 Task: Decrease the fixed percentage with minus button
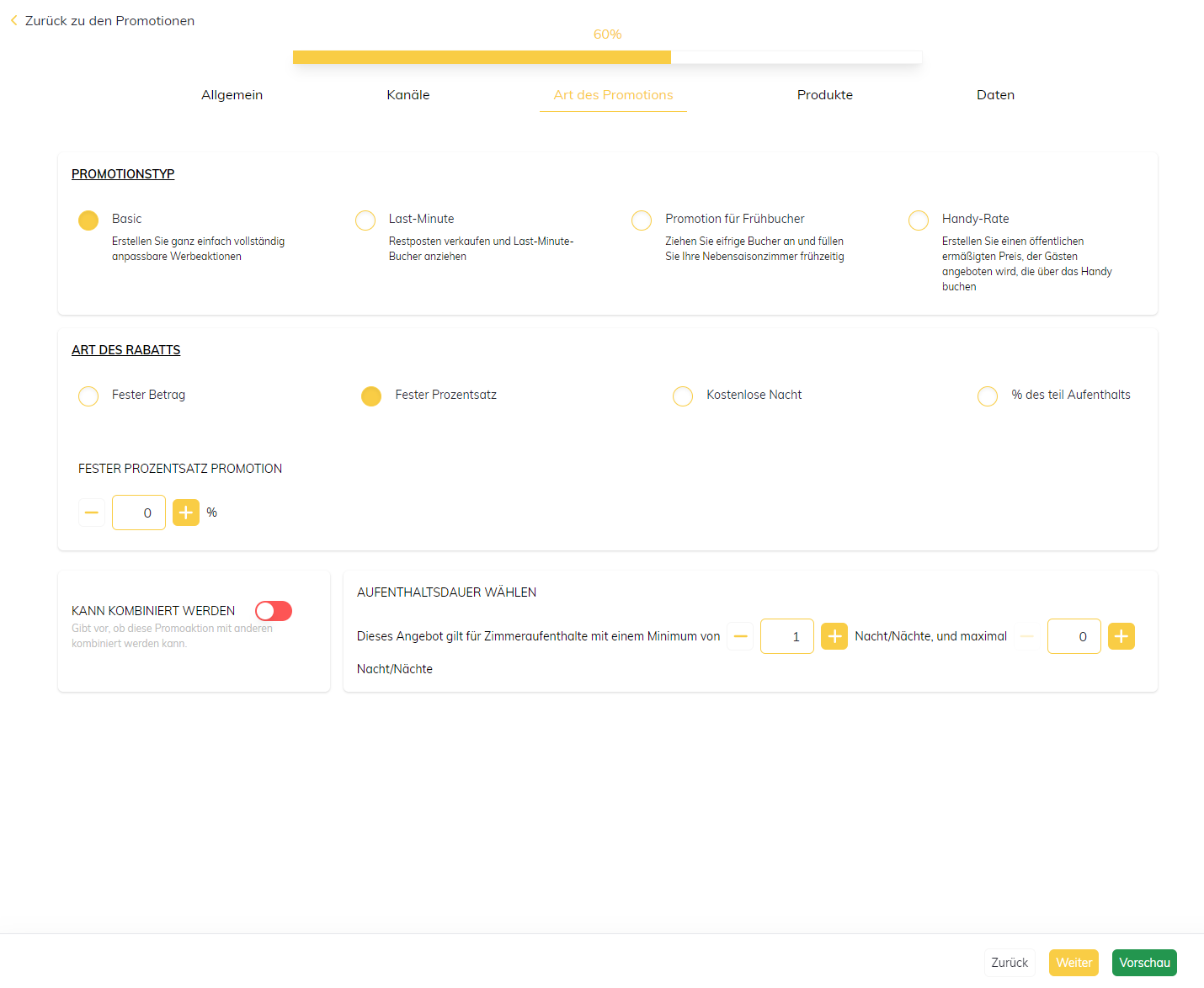(x=92, y=513)
